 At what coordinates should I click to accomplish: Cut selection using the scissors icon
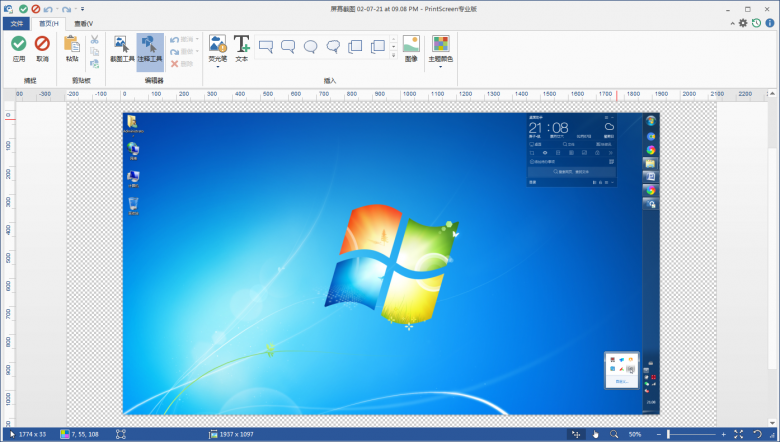[x=95, y=39]
